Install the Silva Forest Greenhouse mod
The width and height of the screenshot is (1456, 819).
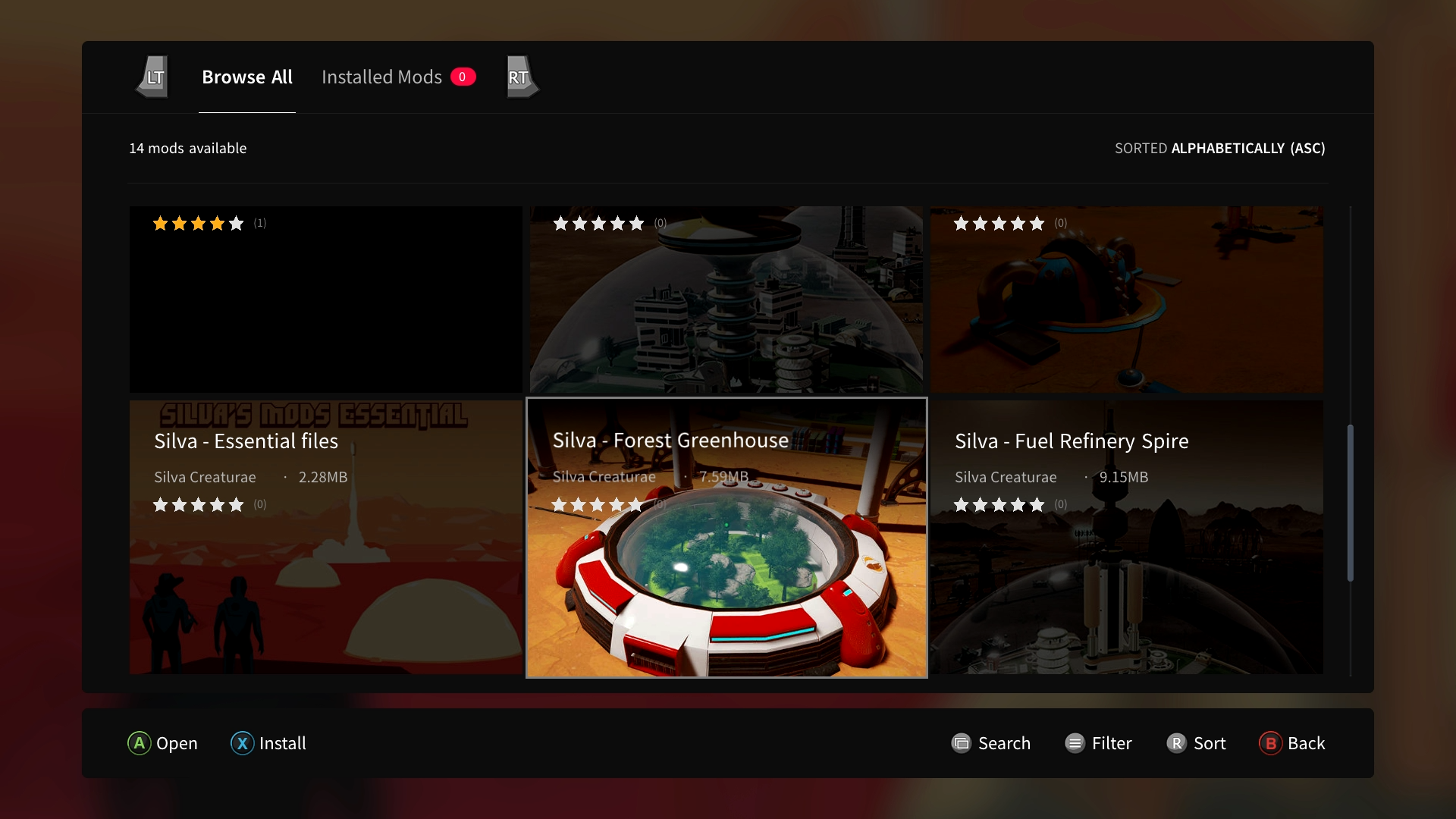pos(267,743)
